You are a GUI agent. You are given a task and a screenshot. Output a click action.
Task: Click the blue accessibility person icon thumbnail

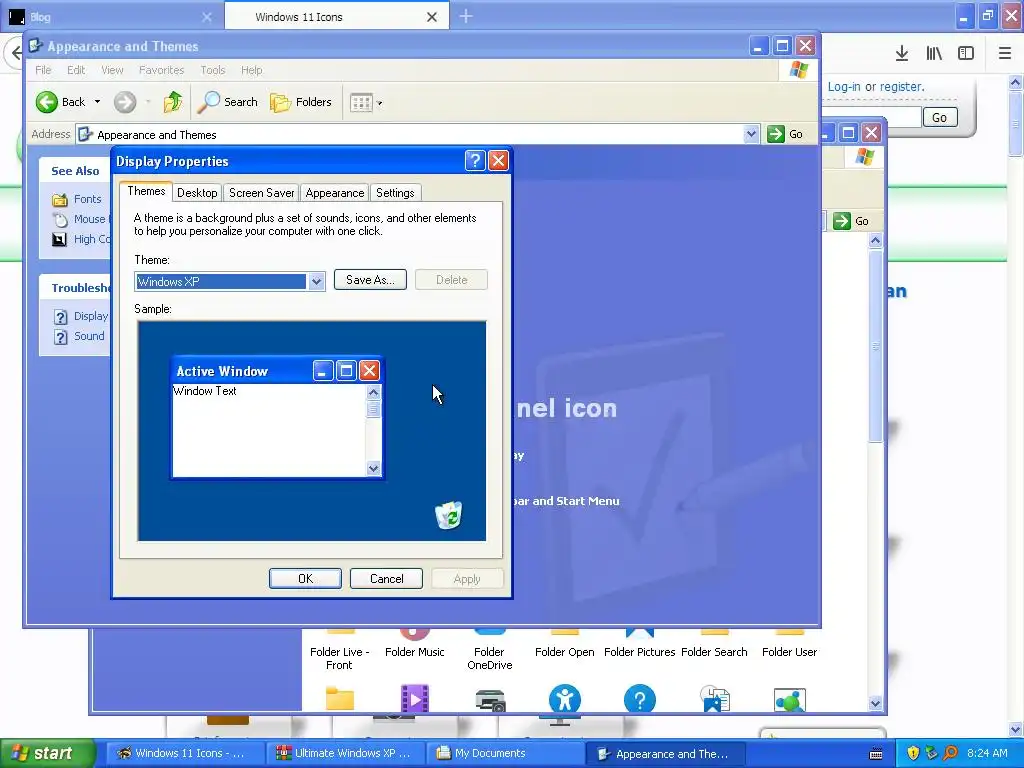565,699
